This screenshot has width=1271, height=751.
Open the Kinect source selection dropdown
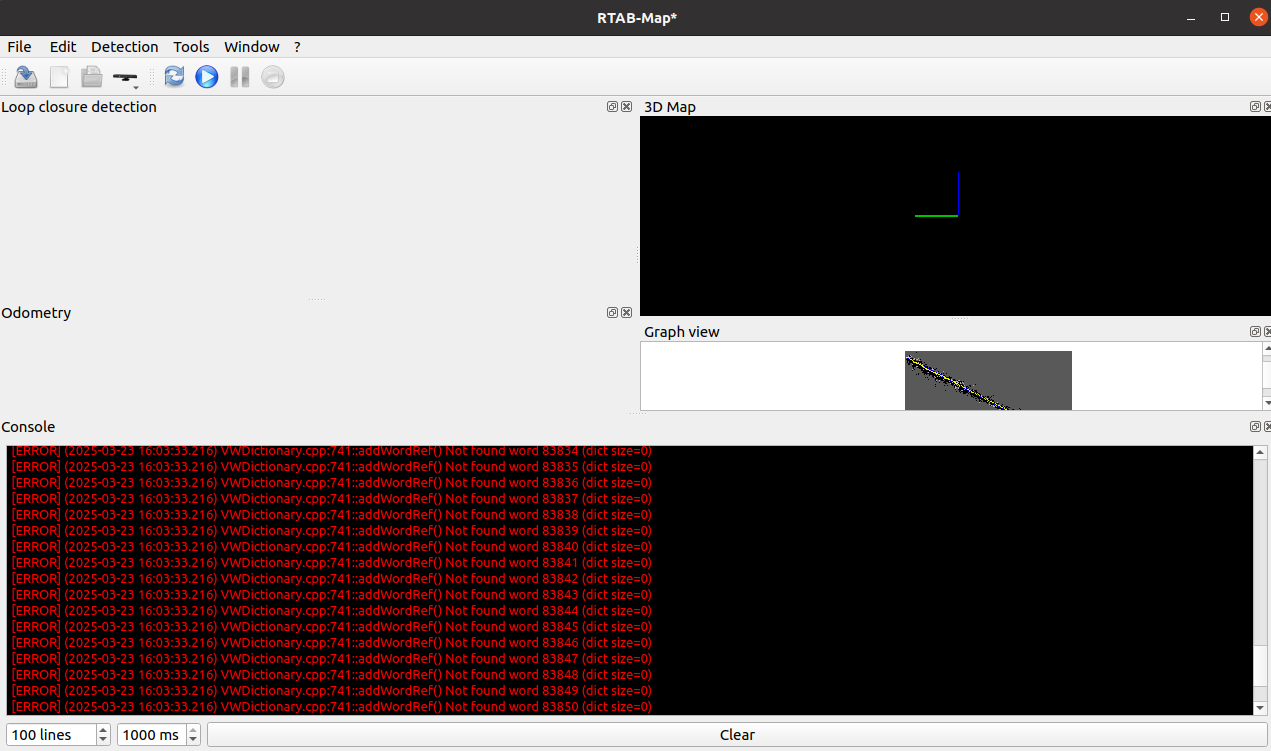click(126, 78)
